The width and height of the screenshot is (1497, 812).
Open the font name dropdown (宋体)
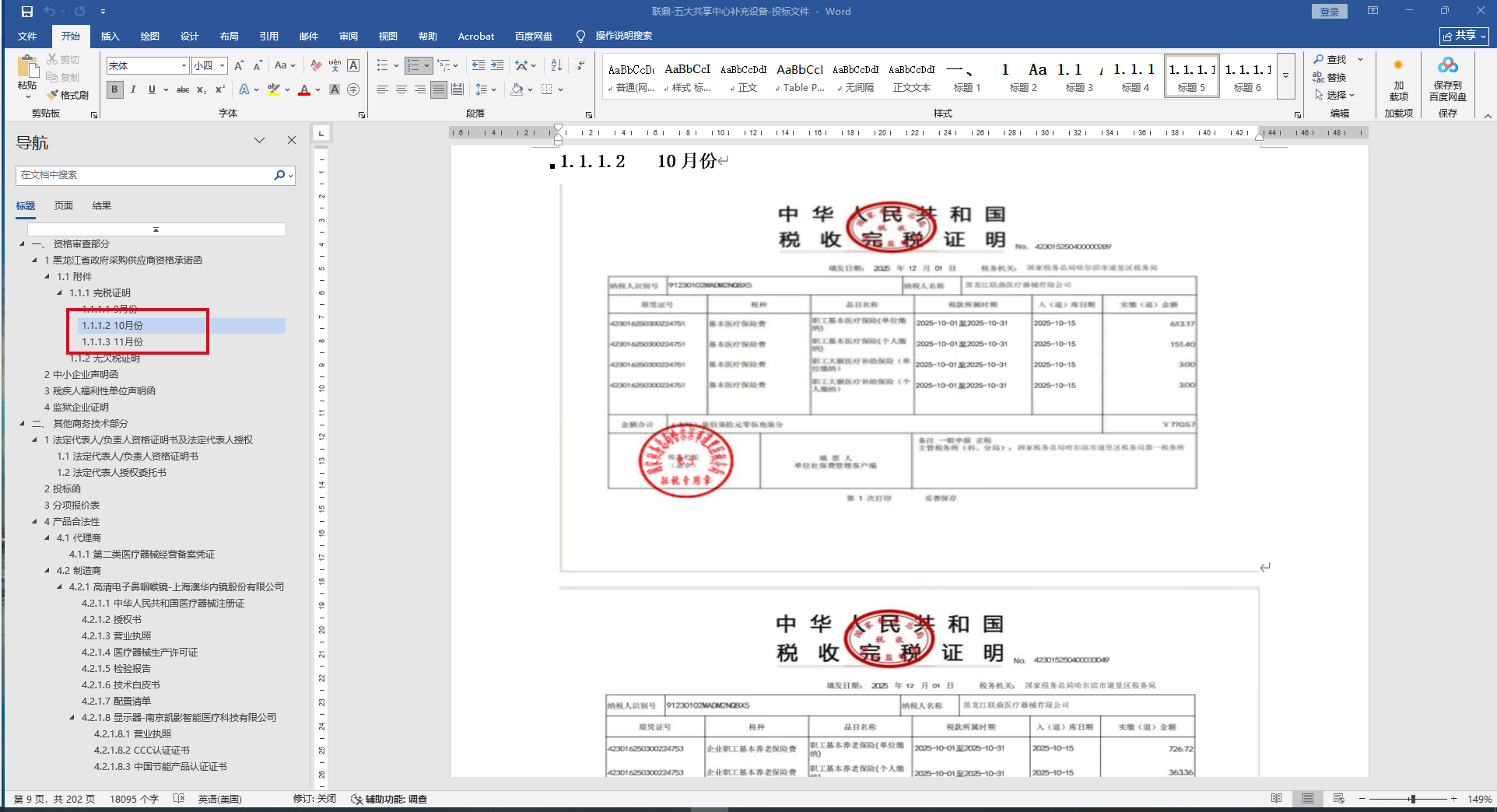[184, 65]
